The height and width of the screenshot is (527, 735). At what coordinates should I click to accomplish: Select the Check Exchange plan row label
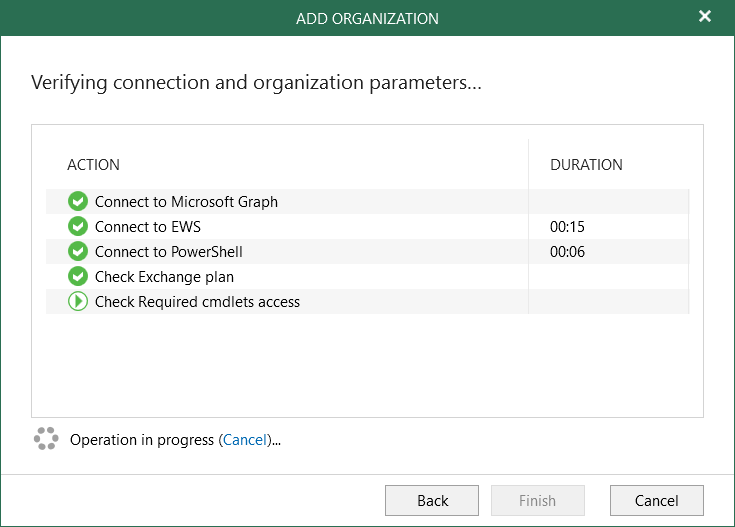pyautogui.click(x=164, y=277)
